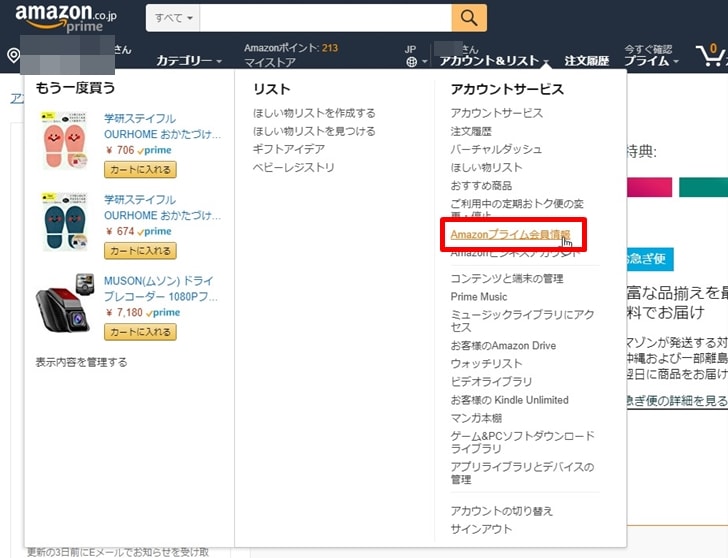Click 表示内容を管理する link
The image size is (728, 558).
pos(81,362)
